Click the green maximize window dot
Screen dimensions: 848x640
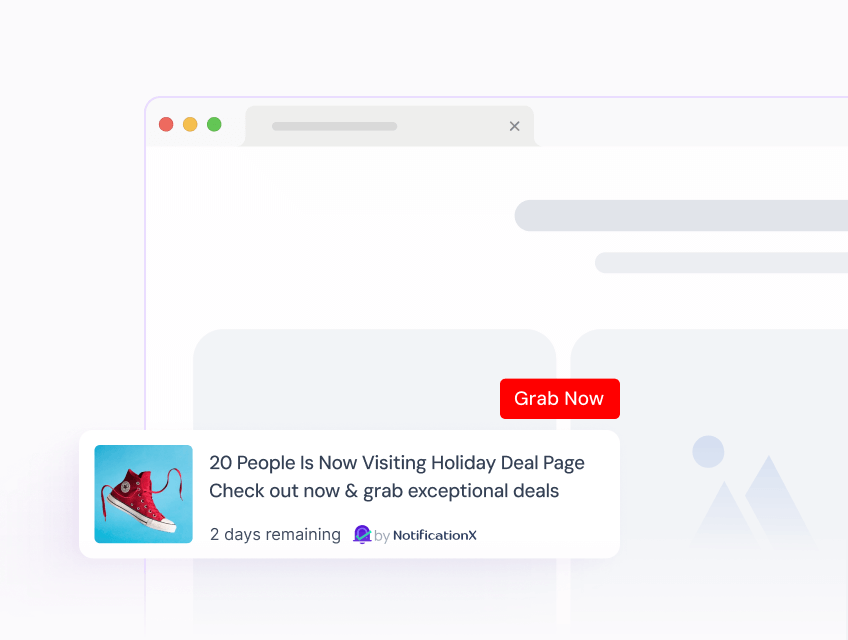point(214,124)
